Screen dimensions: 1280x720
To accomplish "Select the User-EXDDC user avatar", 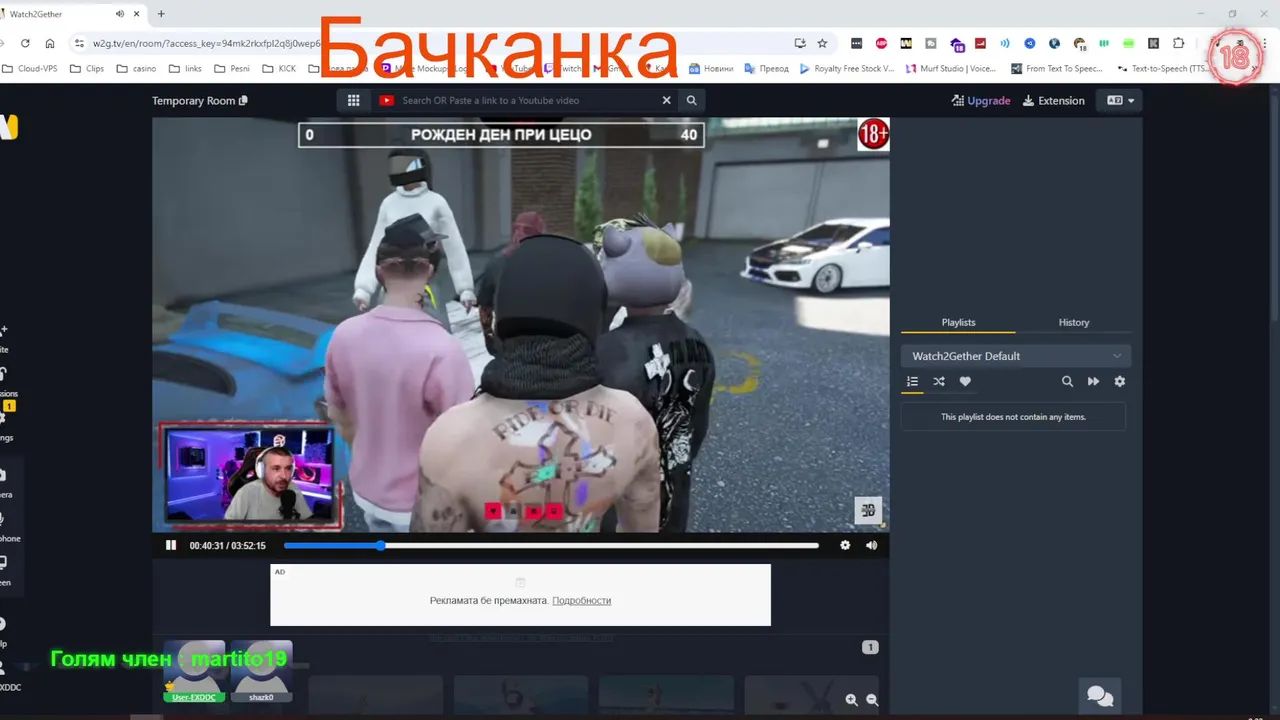I will 193,671.
